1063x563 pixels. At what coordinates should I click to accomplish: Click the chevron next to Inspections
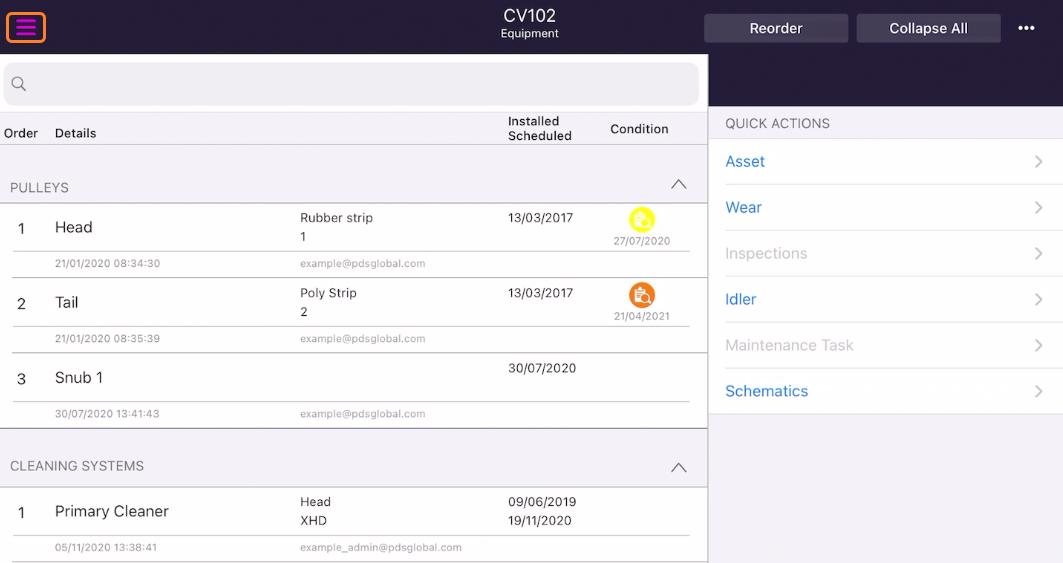tap(1039, 254)
